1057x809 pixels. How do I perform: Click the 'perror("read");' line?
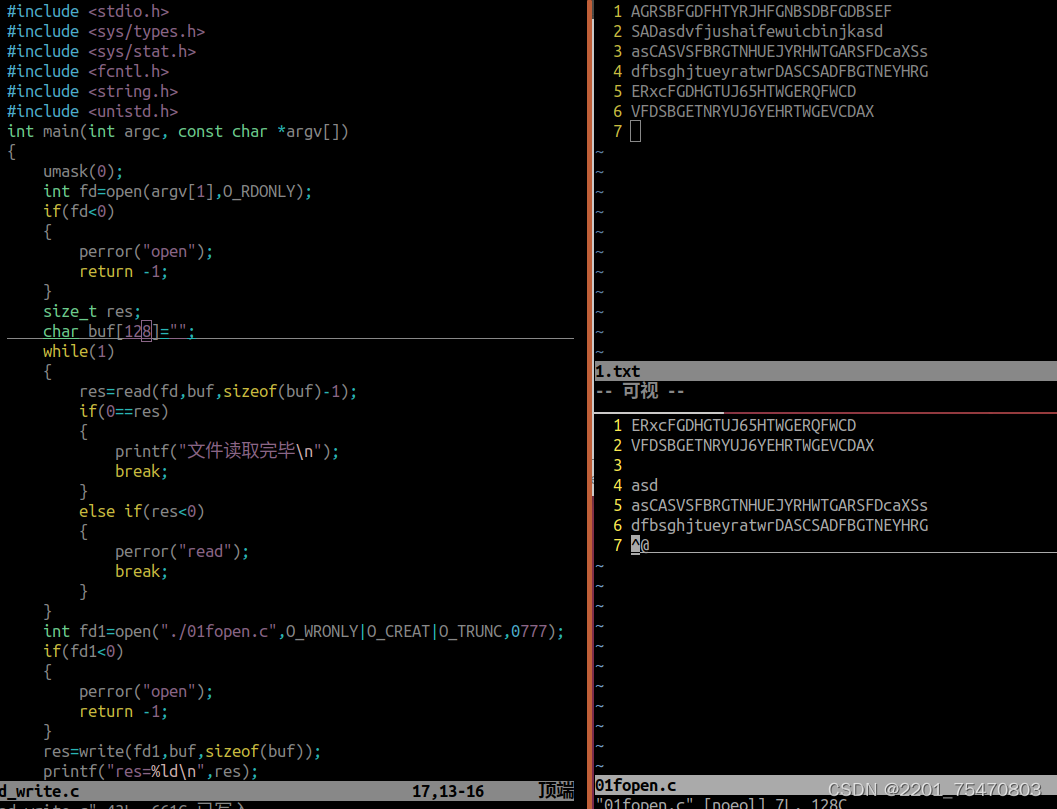pyautogui.click(x=182, y=551)
